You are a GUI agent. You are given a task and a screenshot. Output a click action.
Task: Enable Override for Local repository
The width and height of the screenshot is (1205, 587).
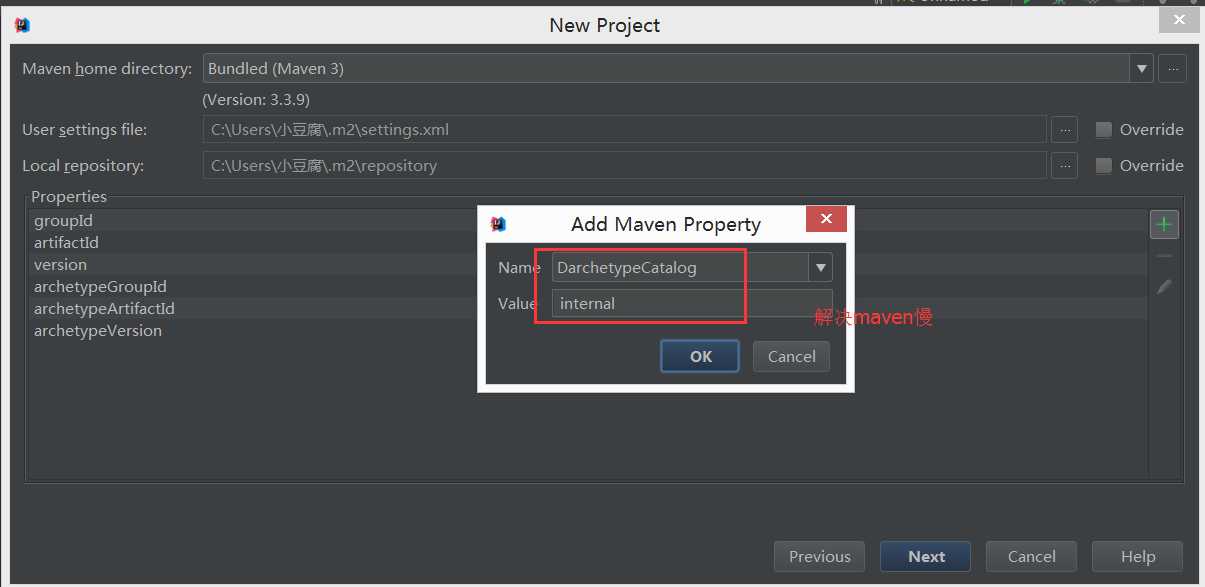pyautogui.click(x=1104, y=166)
